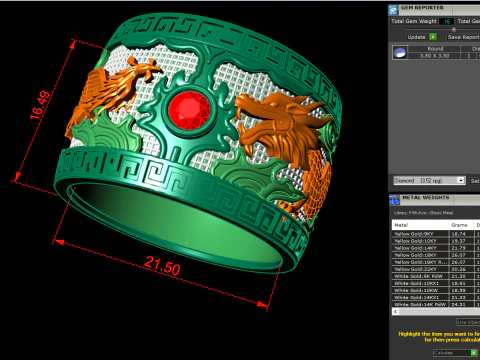480x360 pixels.
Task: Click the red round gemstone on the ring
Action: [x=189, y=110]
